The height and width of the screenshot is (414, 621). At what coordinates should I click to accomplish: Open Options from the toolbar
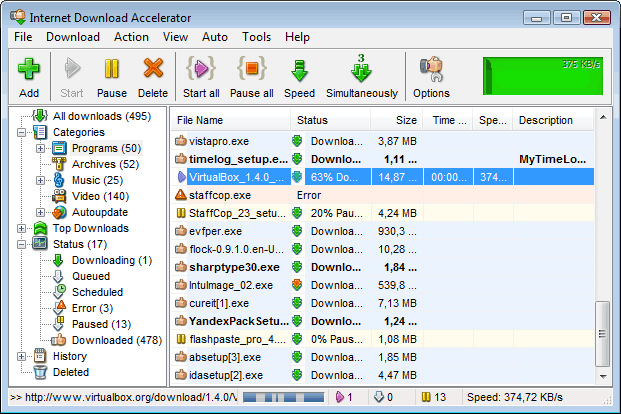[x=431, y=76]
